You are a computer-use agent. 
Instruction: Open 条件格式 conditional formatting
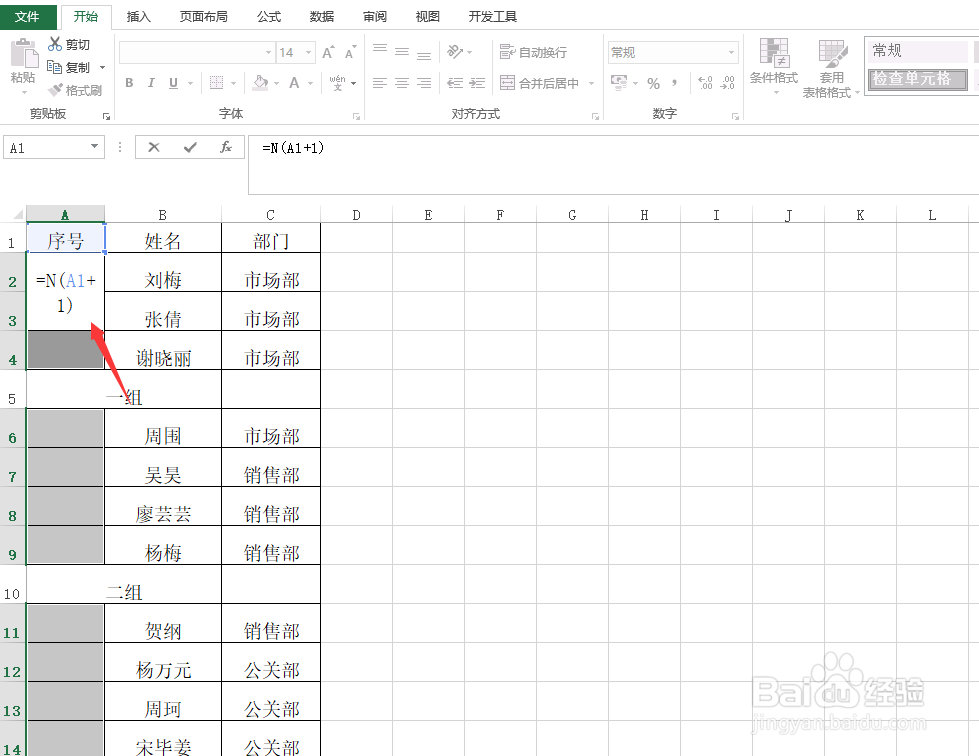(775, 67)
